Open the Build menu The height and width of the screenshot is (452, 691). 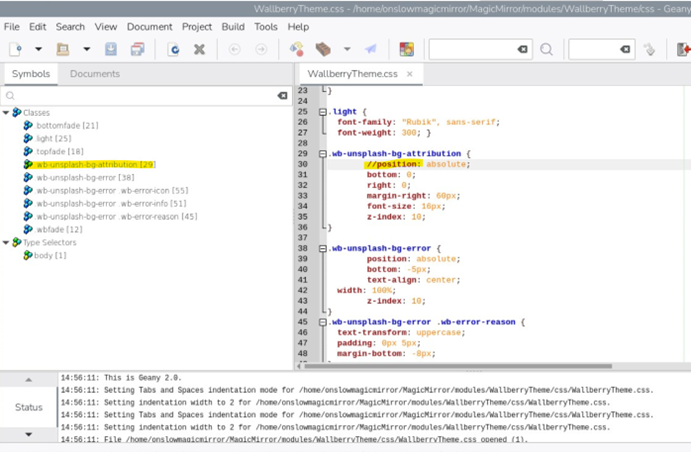pyautogui.click(x=232, y=26)
